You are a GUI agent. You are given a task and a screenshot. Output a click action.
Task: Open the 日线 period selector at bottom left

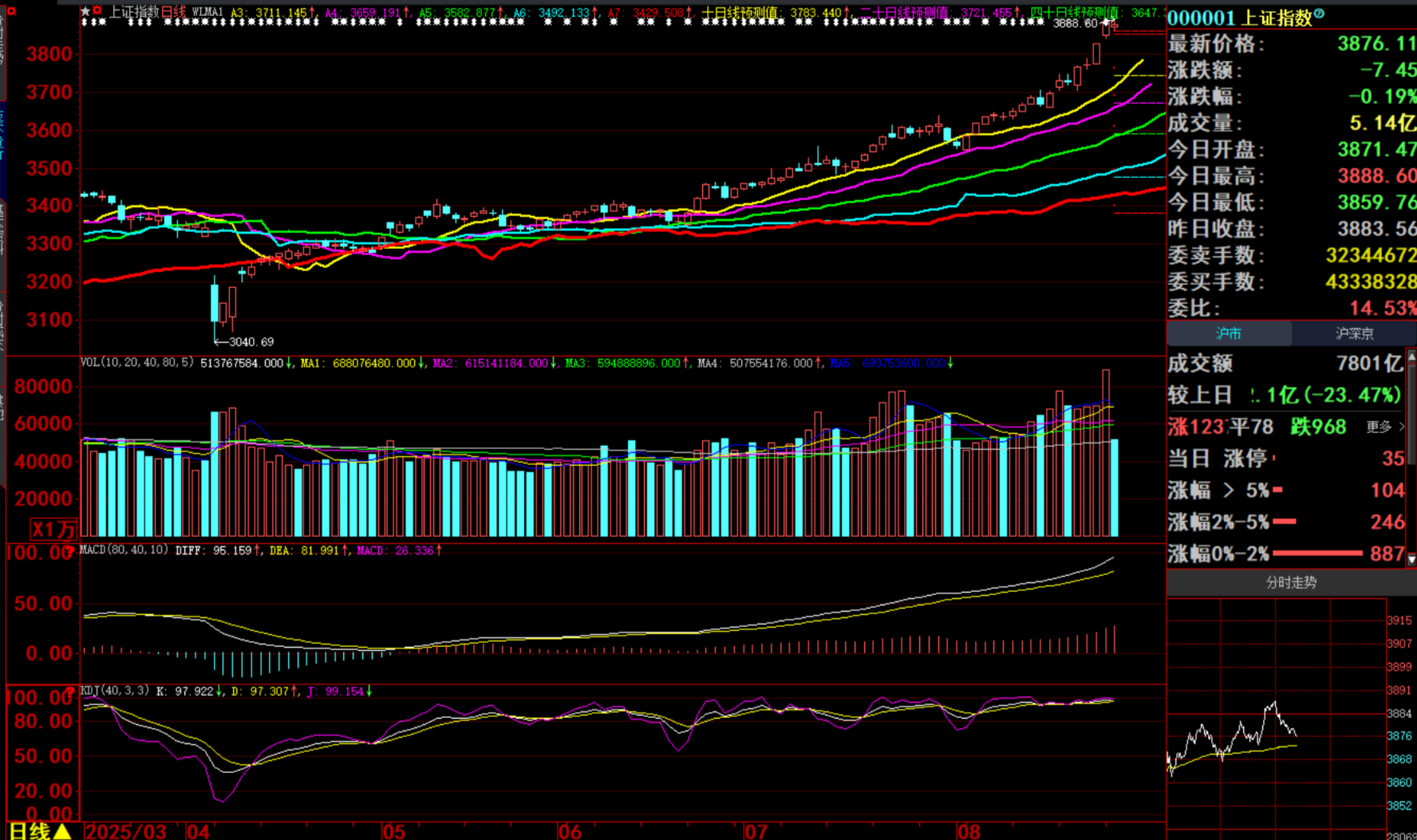(40, 831)
